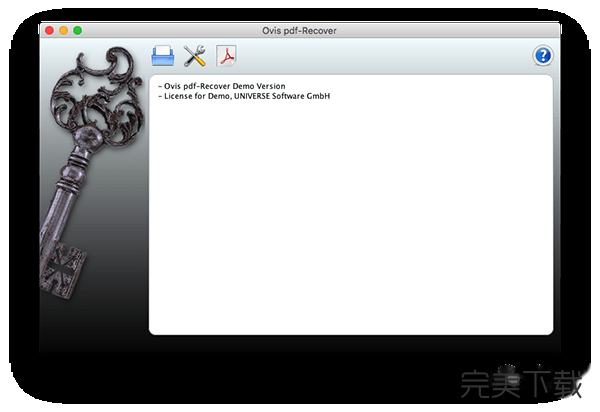The image size is (600, 412).
Task: Click the "Ovis pdf-Recover Demo Version" log line
Action: 222,87
